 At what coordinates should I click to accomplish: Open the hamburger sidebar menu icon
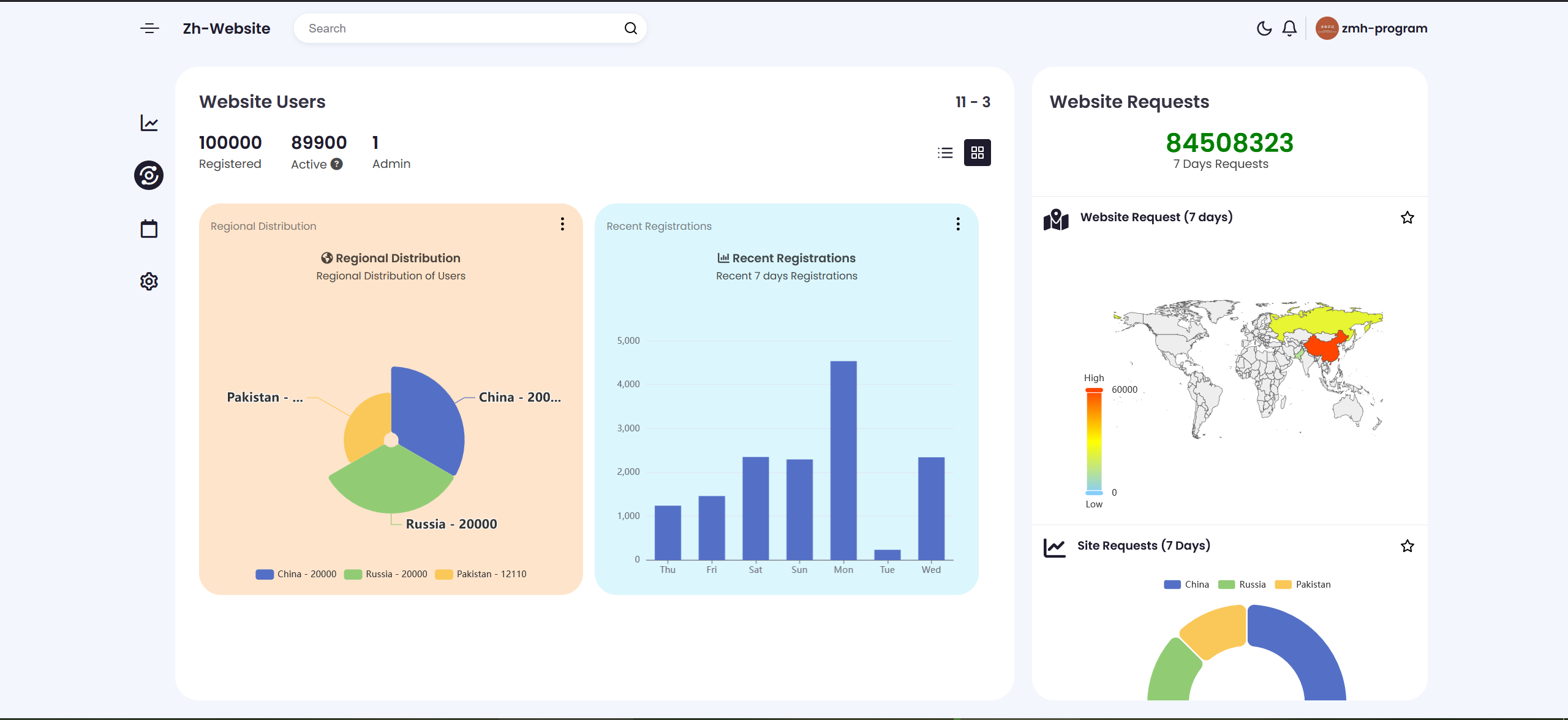149,29
